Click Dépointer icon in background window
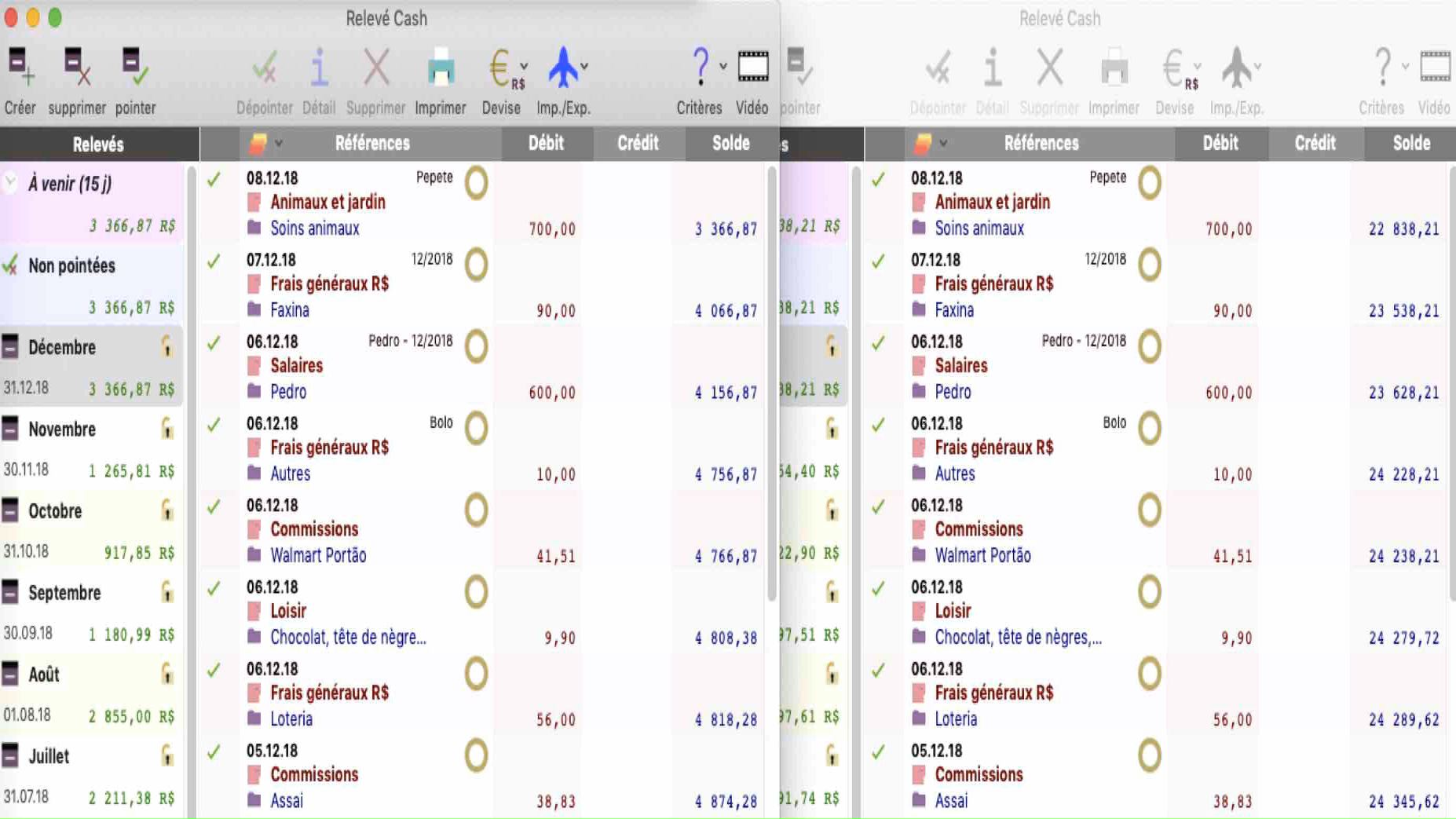 938,68
